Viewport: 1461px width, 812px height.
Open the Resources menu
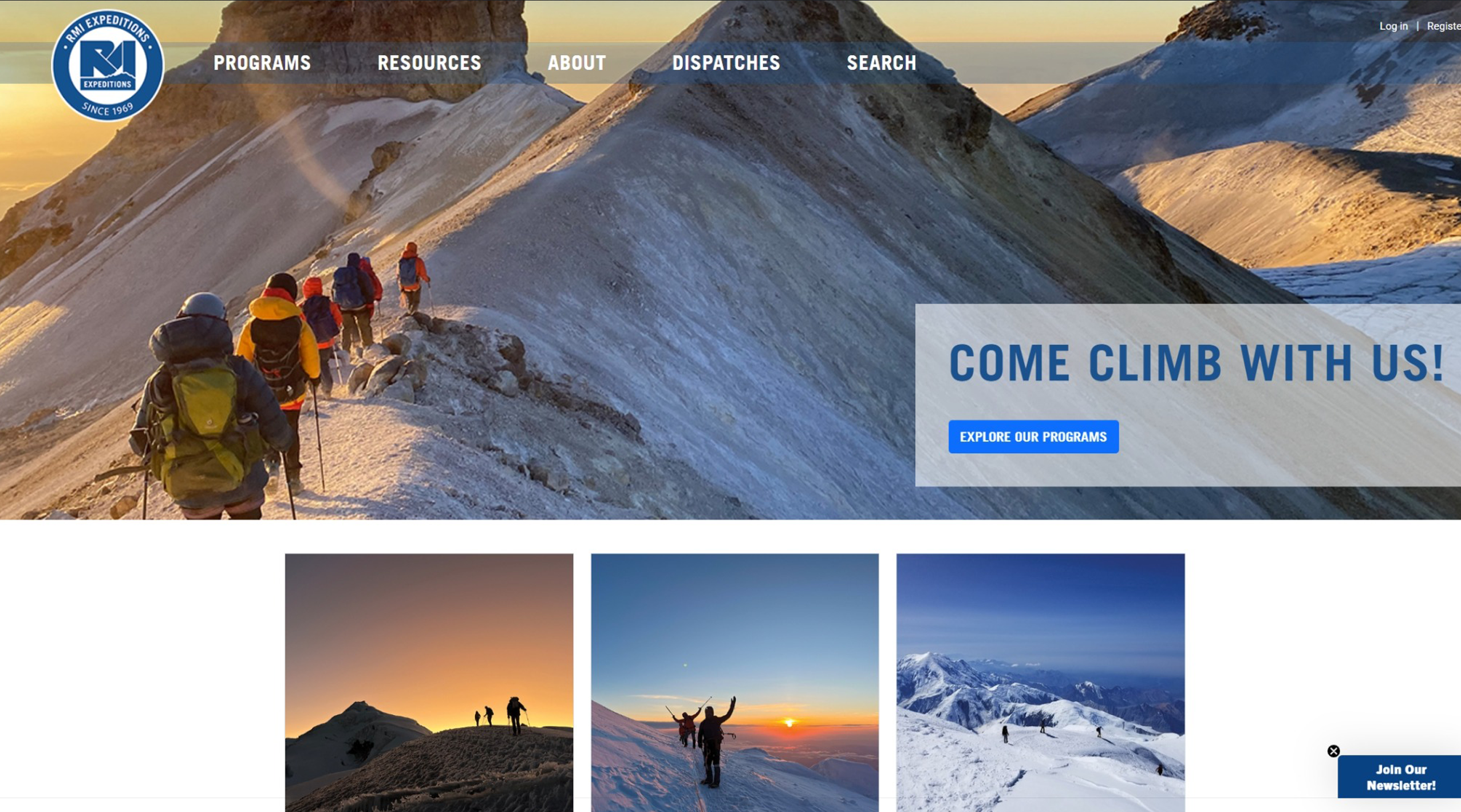(429, 63)
